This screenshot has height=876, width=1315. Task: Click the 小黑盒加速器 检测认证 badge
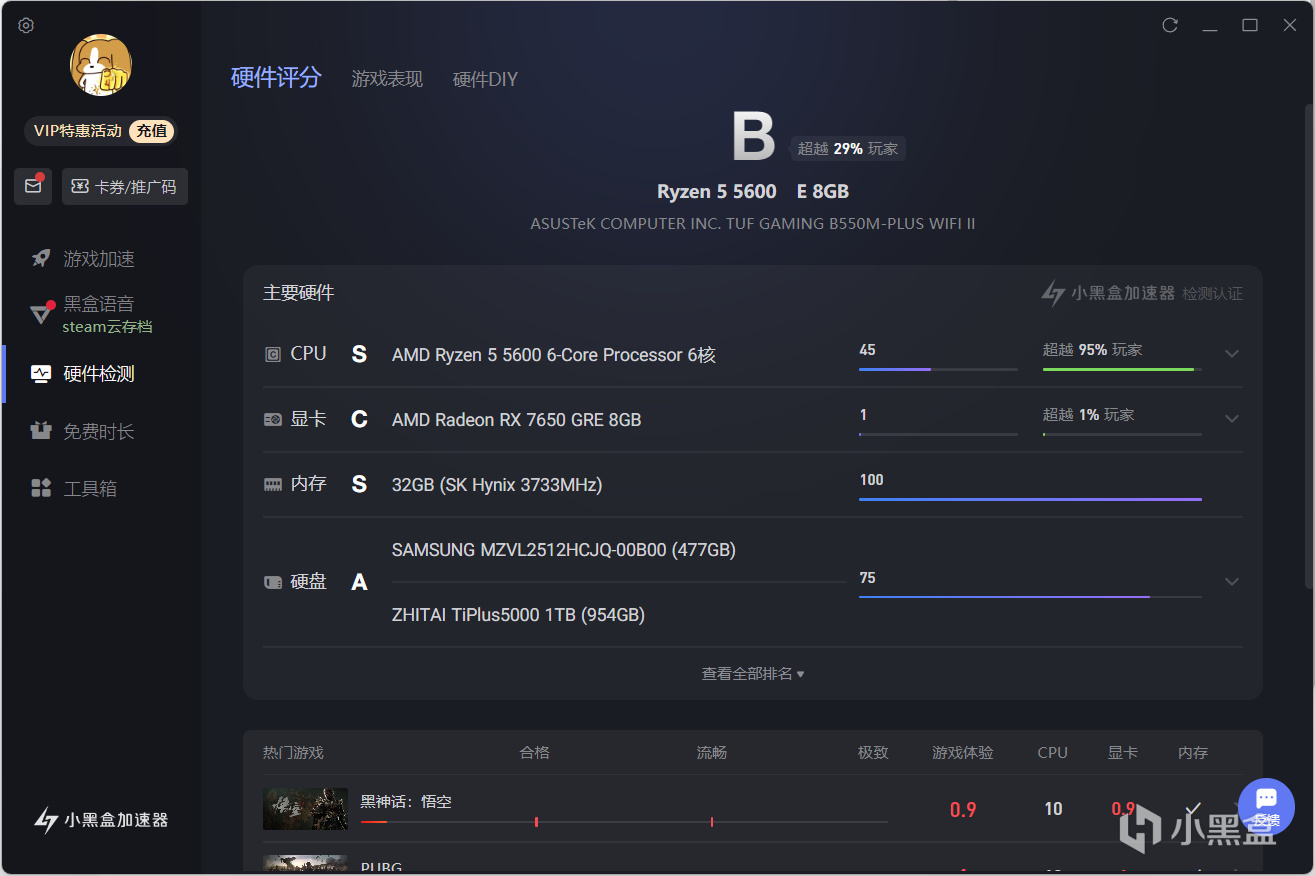pos(1142,293)
